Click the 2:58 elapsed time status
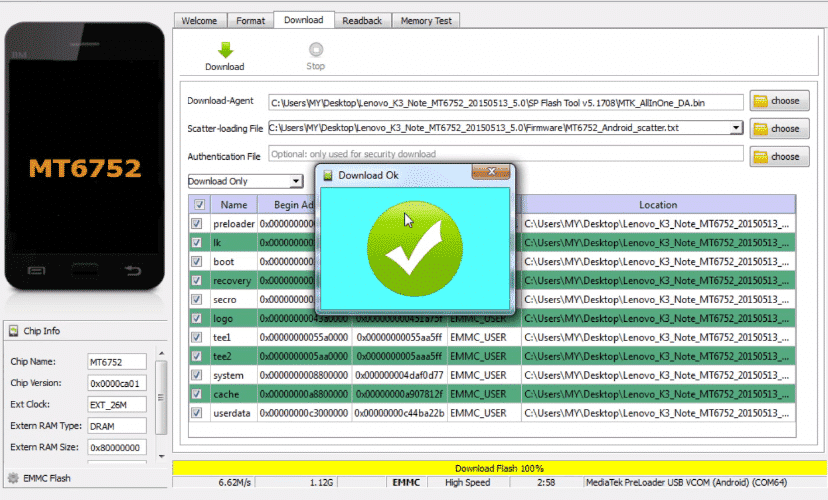Image resolution: width=828 pixels, height=500 pixels. tap(546, 483)
